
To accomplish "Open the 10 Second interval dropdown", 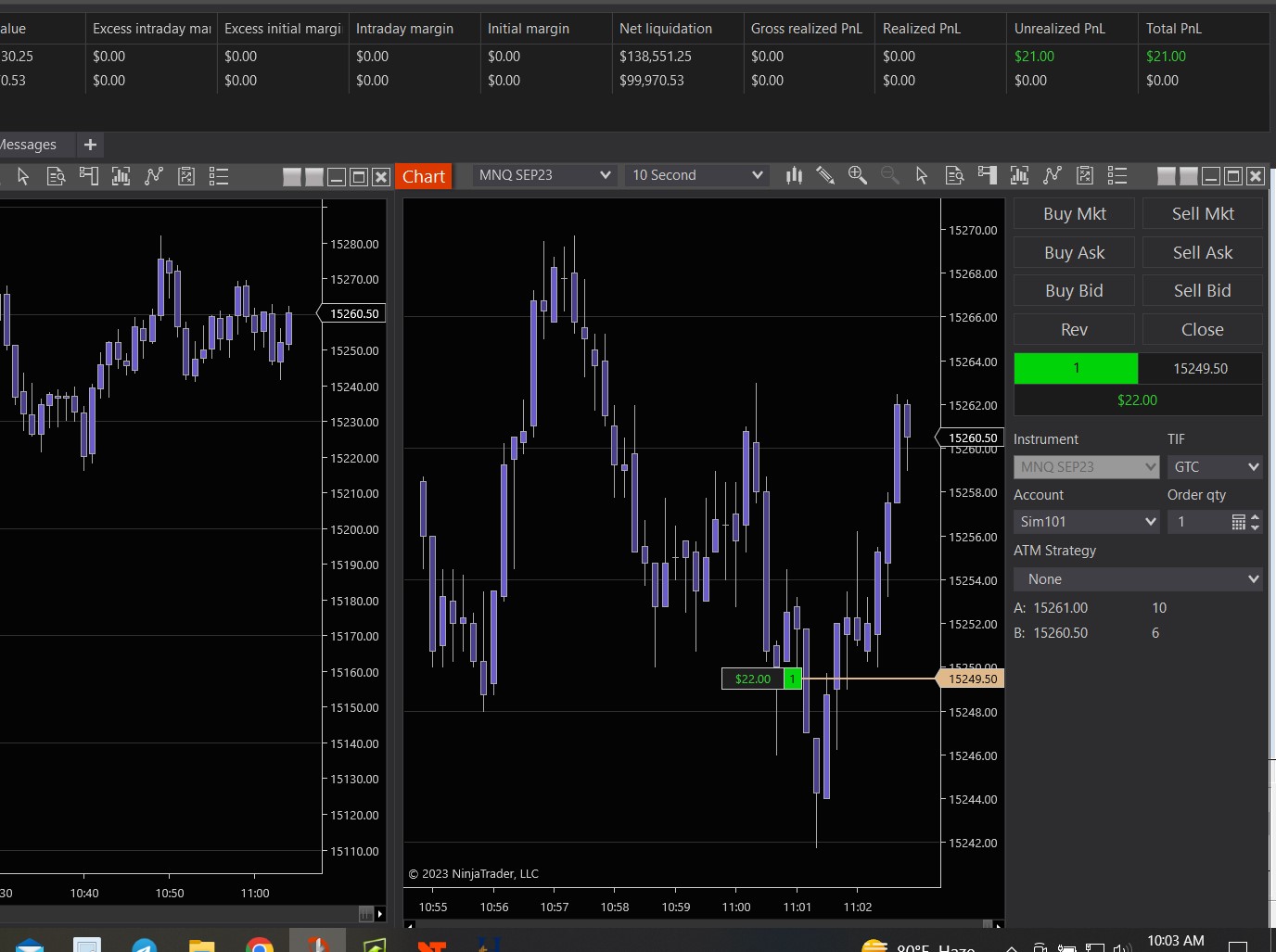I will coord(696,175).
